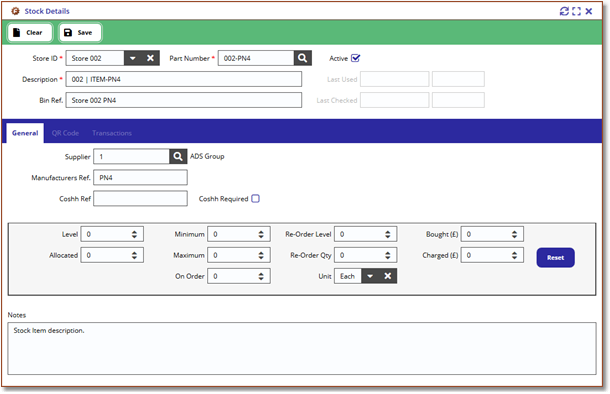
Task: Click the blue Reset button
Action: [x=556, y=257]
